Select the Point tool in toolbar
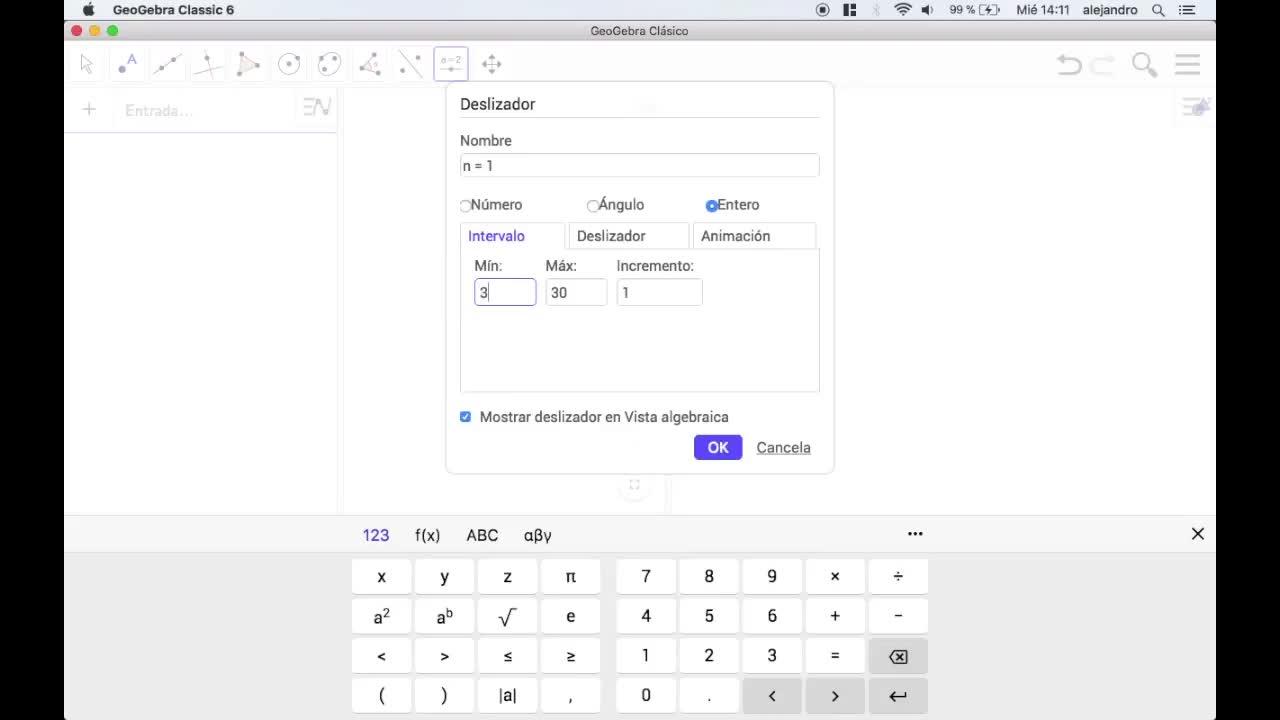1280x720 pixels. tap(127, 64)
